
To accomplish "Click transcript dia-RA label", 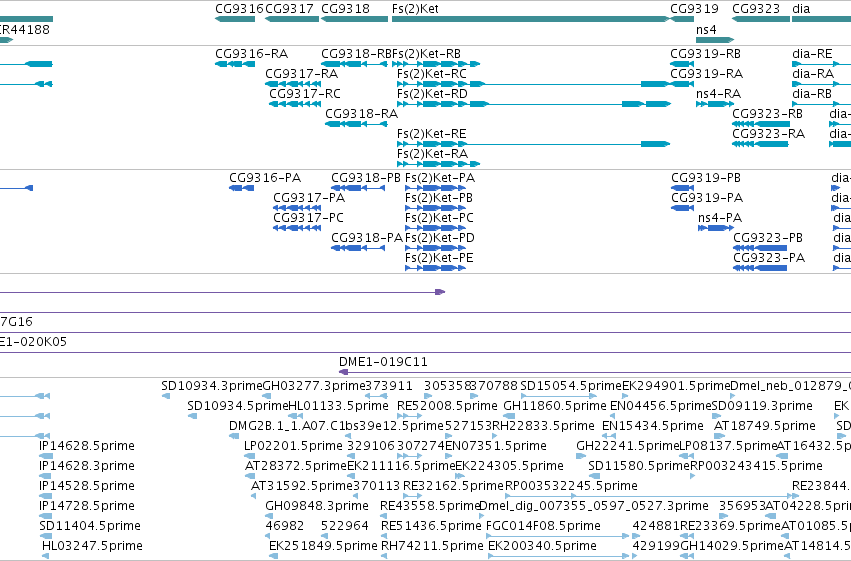I will [813, 74].
